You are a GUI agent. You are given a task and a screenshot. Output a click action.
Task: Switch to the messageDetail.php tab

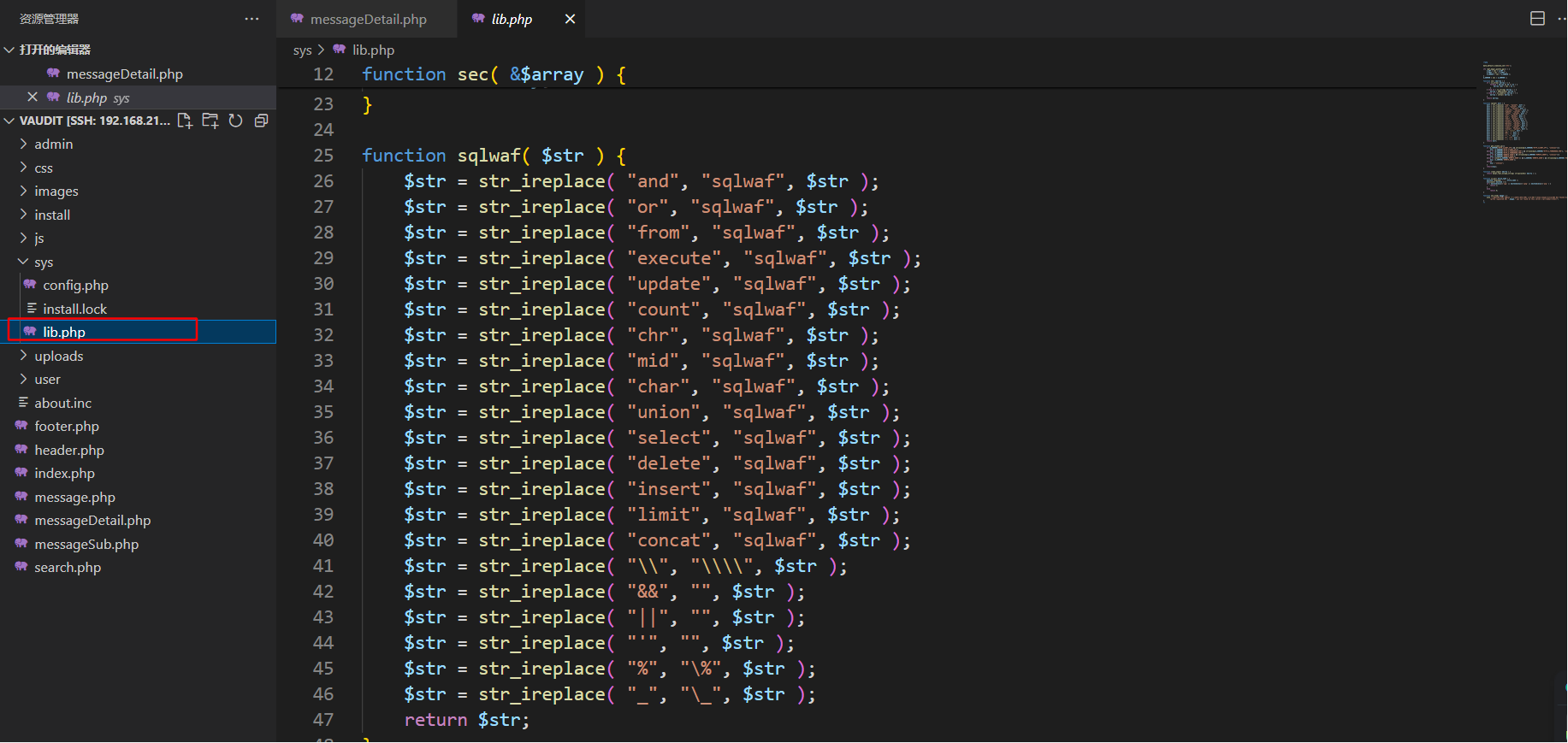click(x=368, y=19)
